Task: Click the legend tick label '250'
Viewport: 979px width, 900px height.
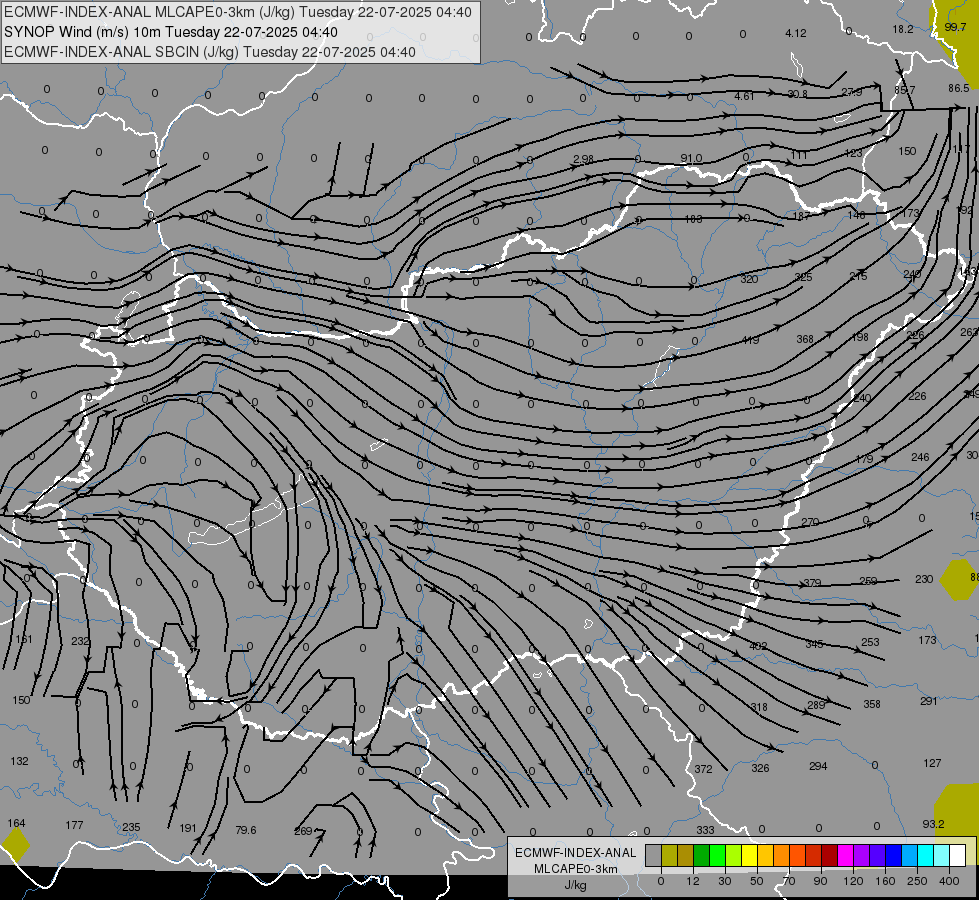Action: coord(917,881)
